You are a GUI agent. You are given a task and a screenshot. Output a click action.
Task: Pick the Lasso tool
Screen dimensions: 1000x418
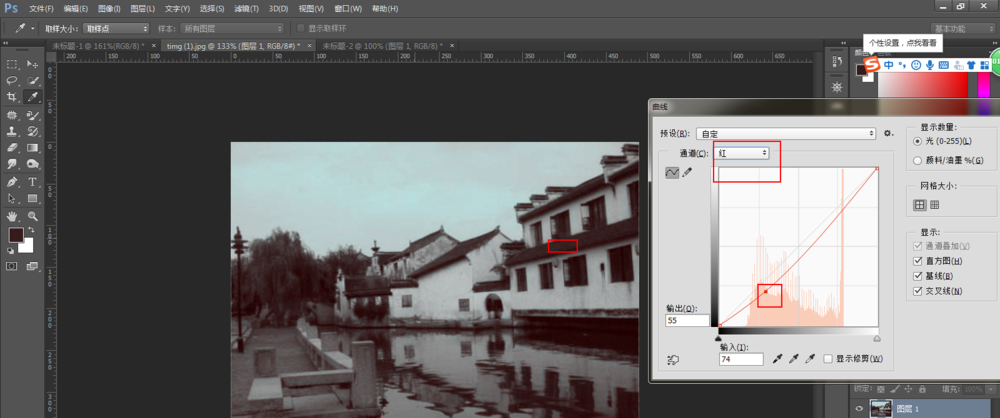(x=12, y=80)
